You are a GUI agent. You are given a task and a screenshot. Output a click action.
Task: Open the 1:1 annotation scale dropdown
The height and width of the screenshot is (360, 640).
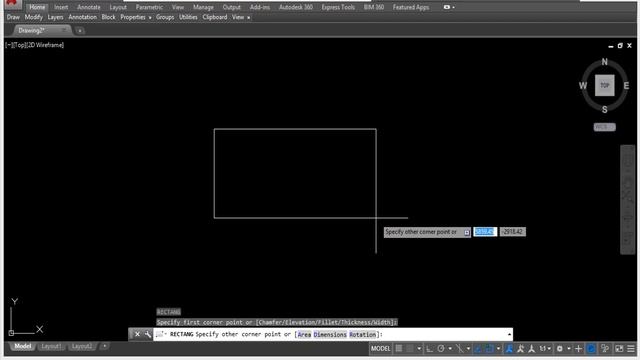click(545, 349)
